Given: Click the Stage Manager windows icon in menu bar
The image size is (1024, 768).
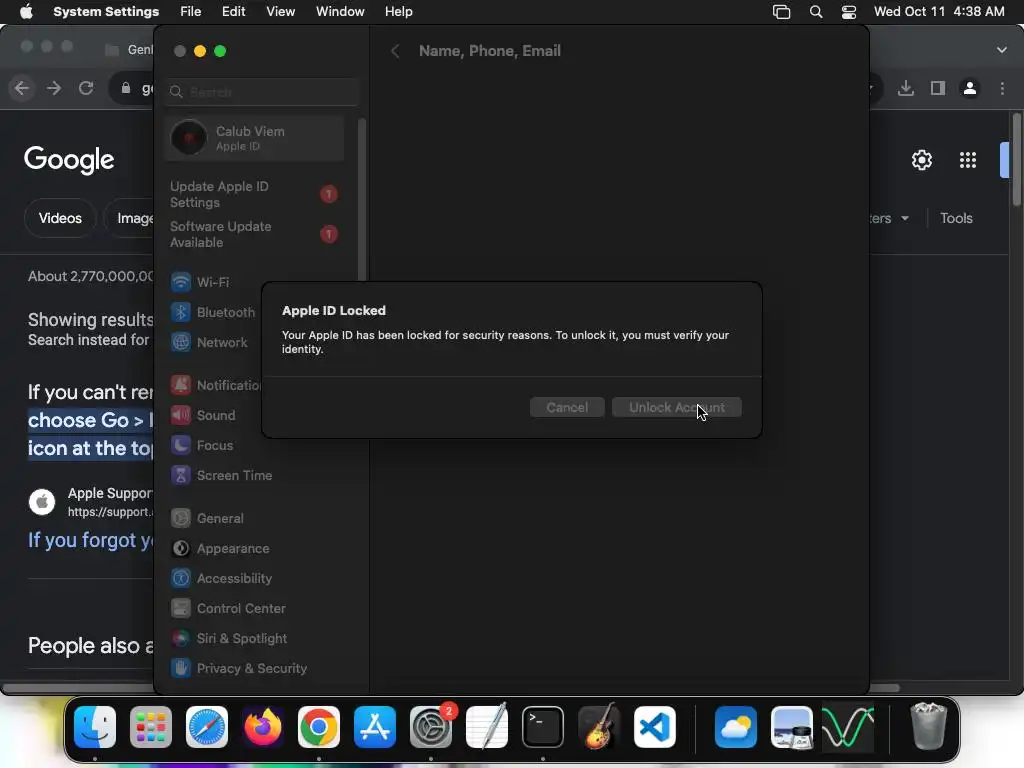Looking at the screenshot, I should [781, 12].
